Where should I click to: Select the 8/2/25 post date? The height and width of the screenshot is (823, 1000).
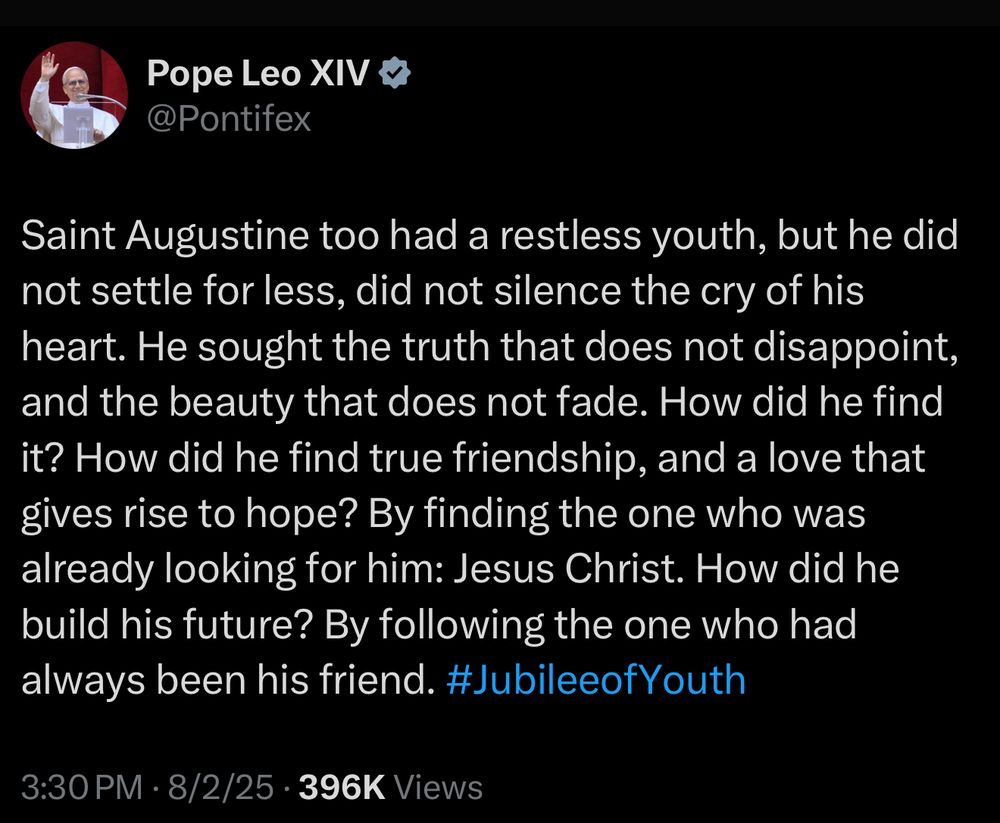221,787
